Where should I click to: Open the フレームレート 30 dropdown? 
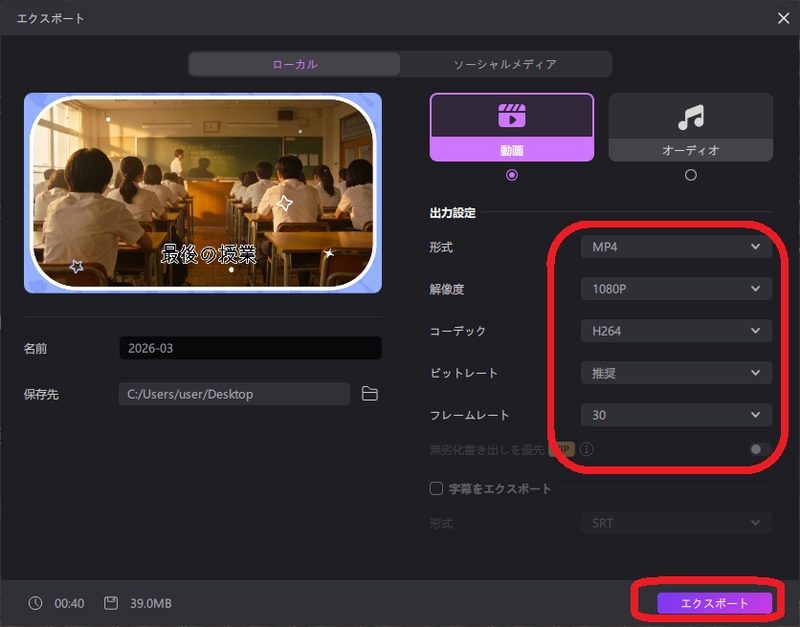676,414
